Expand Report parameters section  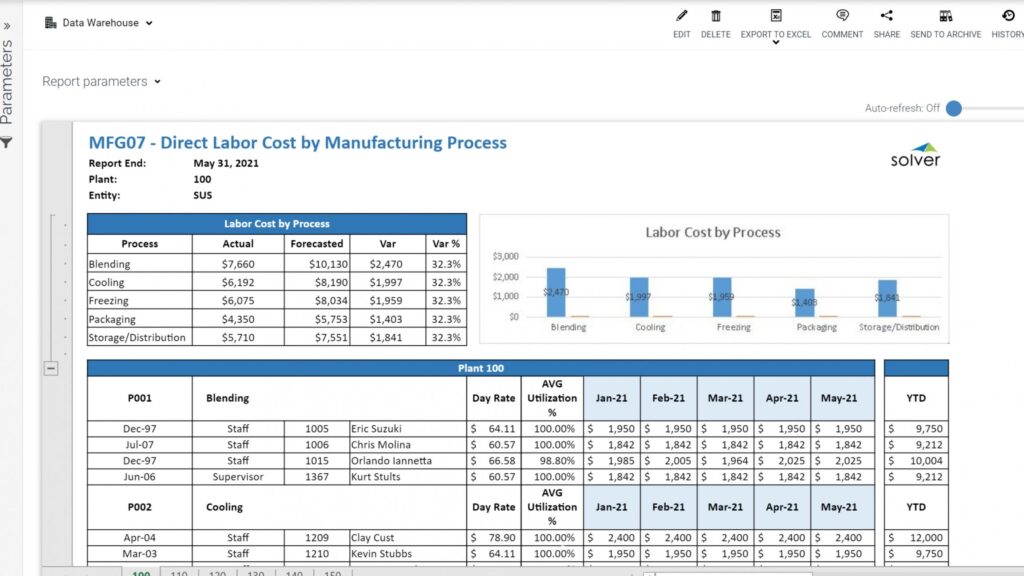click(x=101, y=82)
